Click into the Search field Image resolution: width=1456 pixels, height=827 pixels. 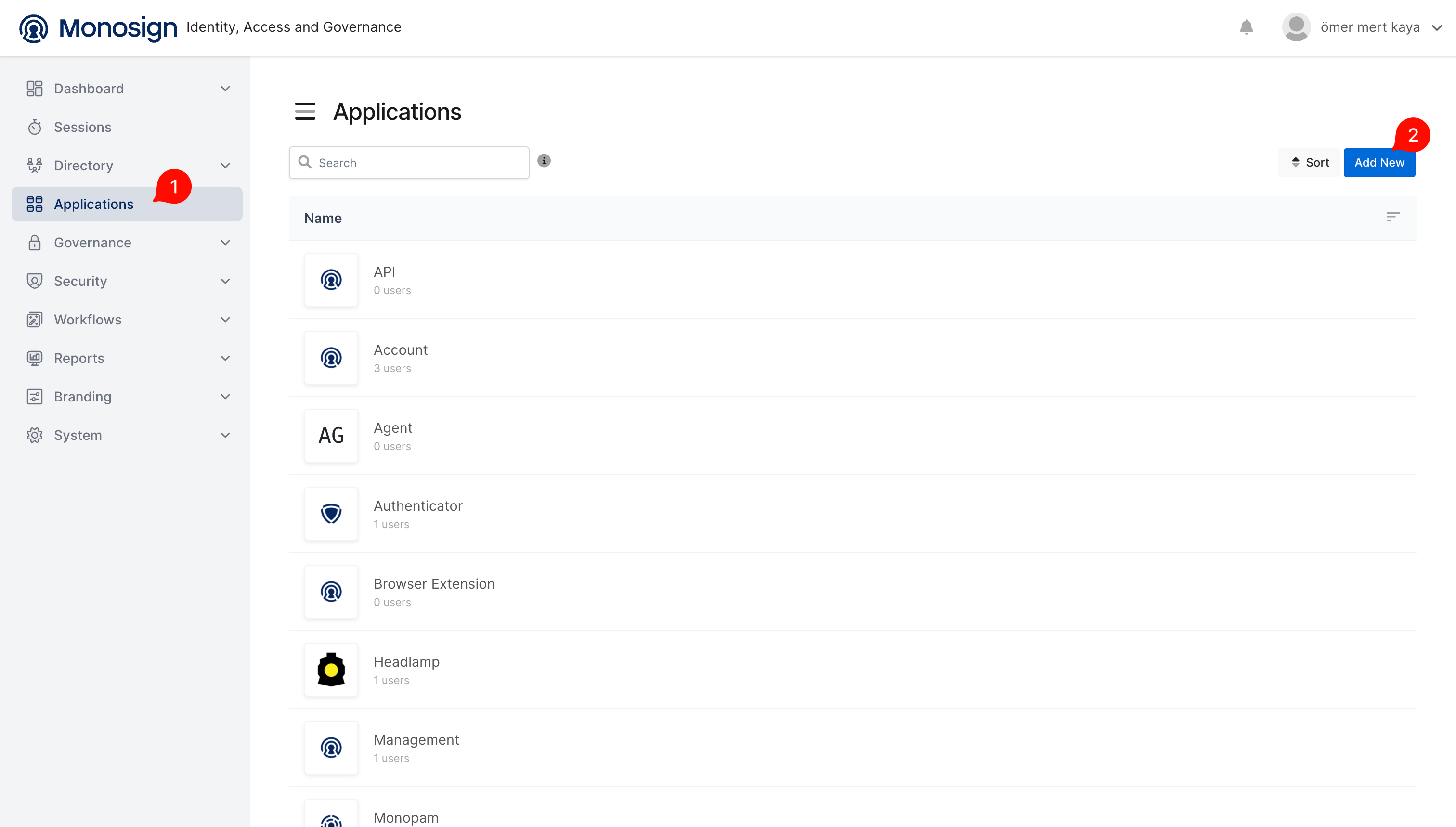click(x=409, y=163)
